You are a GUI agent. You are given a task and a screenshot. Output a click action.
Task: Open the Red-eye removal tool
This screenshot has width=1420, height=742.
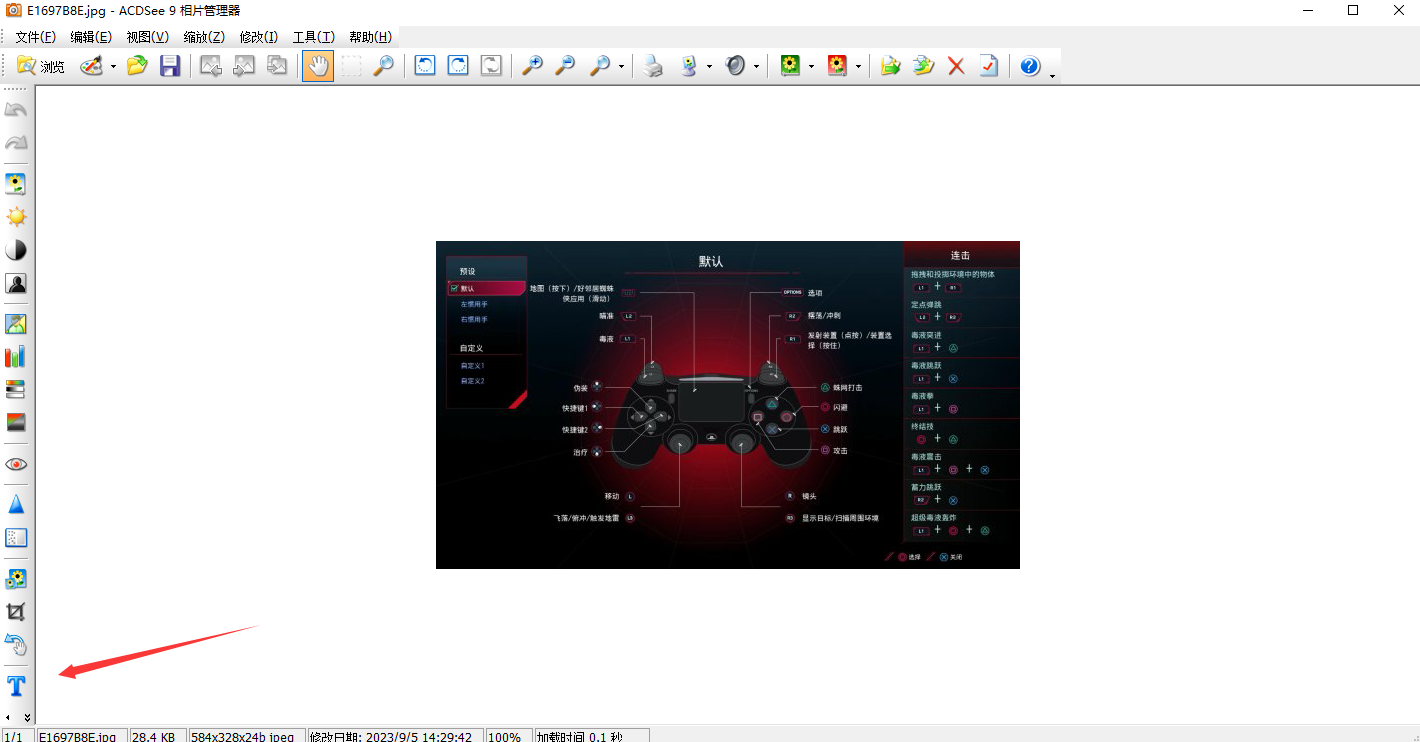tap(16, 463)
